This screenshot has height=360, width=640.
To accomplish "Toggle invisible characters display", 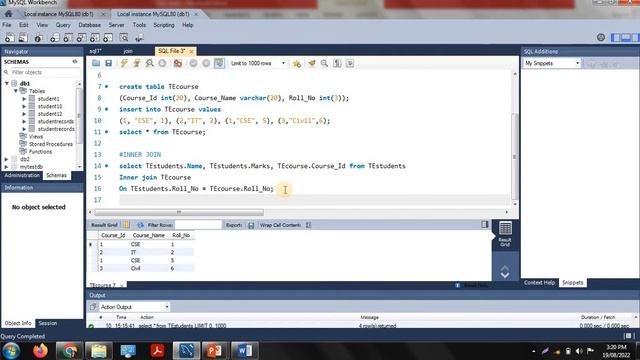I will click(337, 63).
